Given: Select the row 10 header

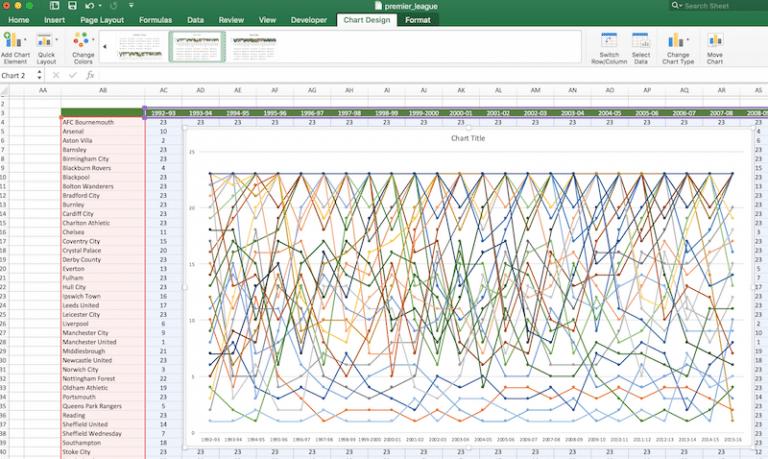Looking at the screenshot, I should (x=3, y=177).
